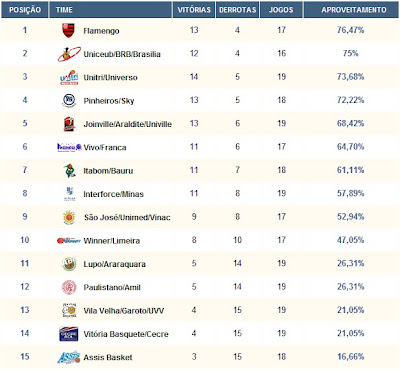Sort by the VITÓRIAS column header
The height and width of the screenshot is (370, 400).
(194, 10)
